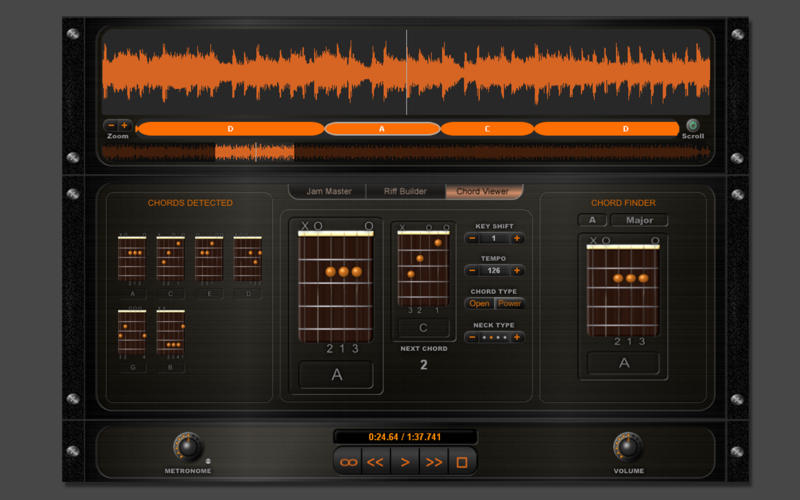
Task: Click the Neck Type minus button
Action: [472, 337]
